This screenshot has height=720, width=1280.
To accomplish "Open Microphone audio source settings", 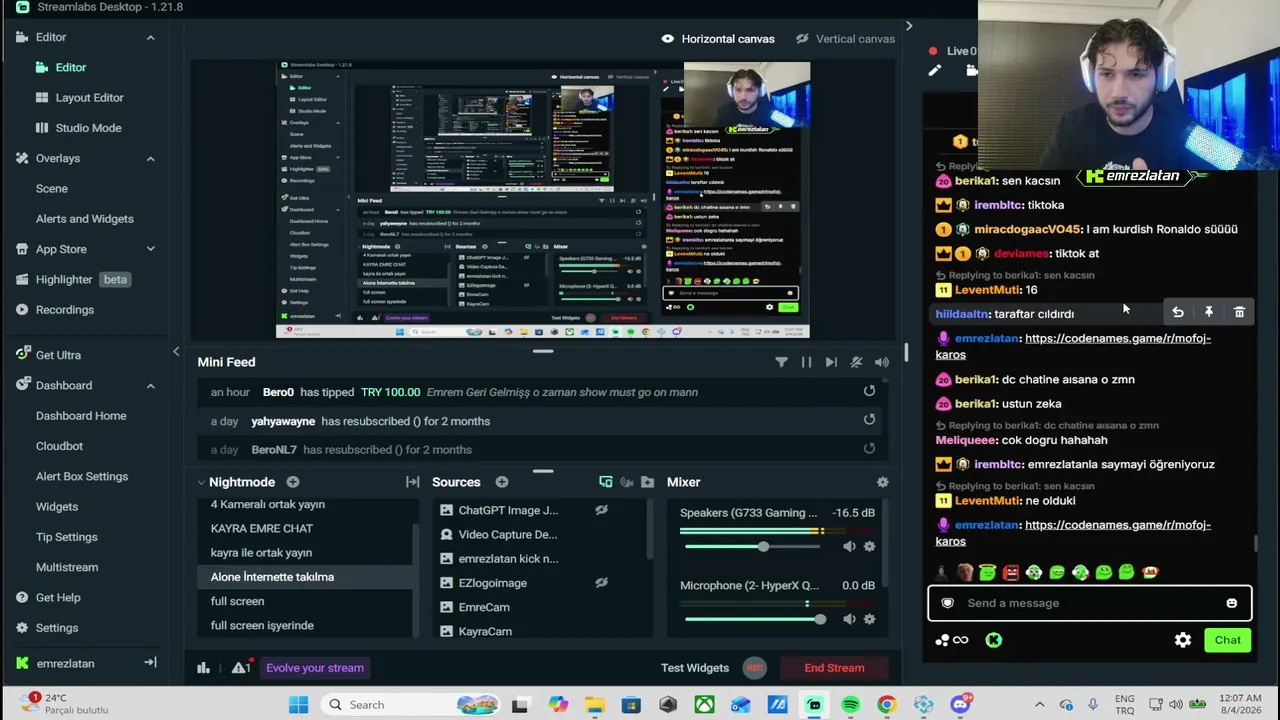I will point(869,619).
